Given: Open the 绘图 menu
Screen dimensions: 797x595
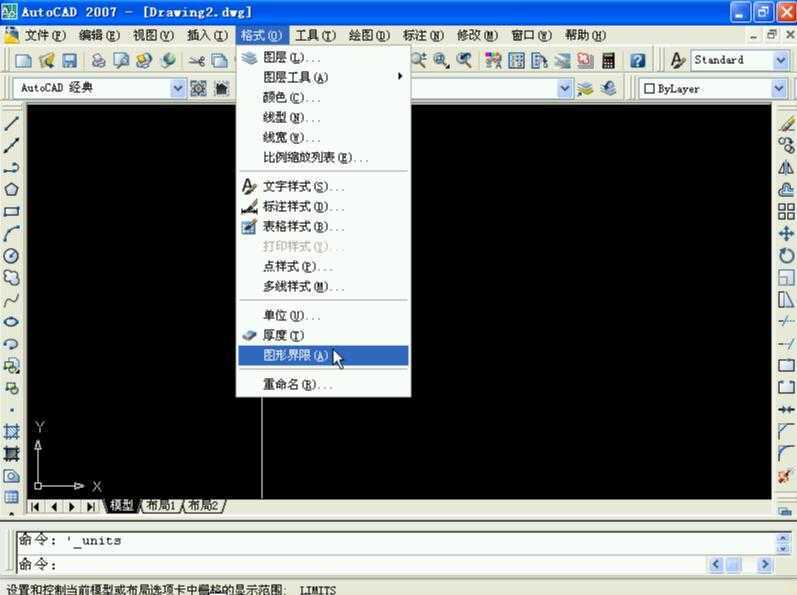Looking at the screenshot, I should pos(369,35).
